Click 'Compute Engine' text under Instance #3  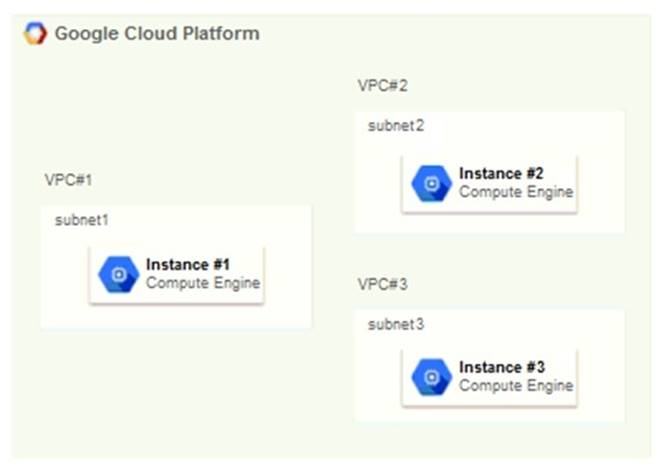point(516,386)
